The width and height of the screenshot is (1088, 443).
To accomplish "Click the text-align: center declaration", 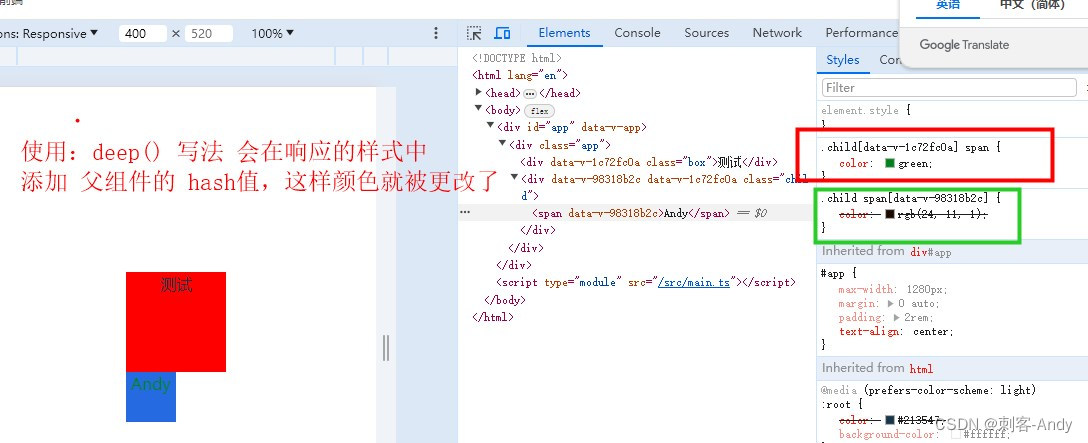I will pyautogui.click(x=896, y=332).
